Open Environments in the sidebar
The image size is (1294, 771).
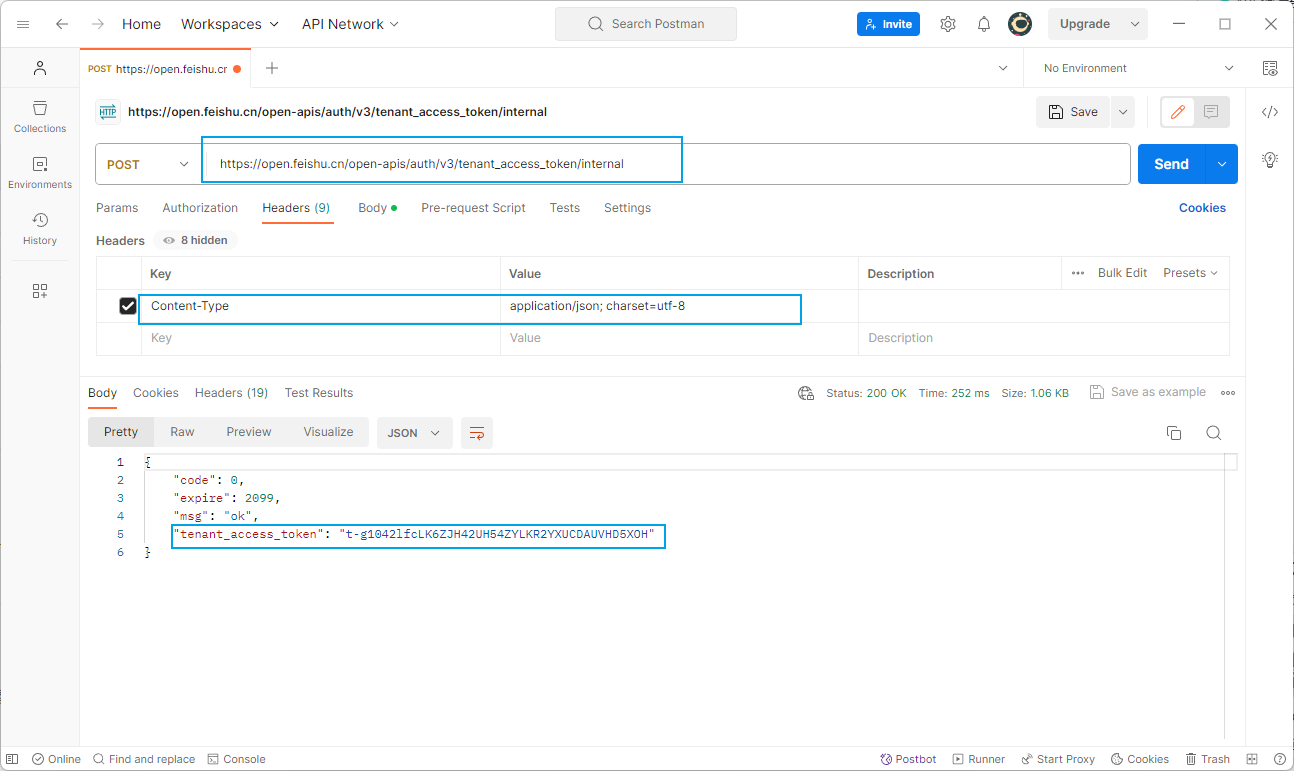coord(40,172)
